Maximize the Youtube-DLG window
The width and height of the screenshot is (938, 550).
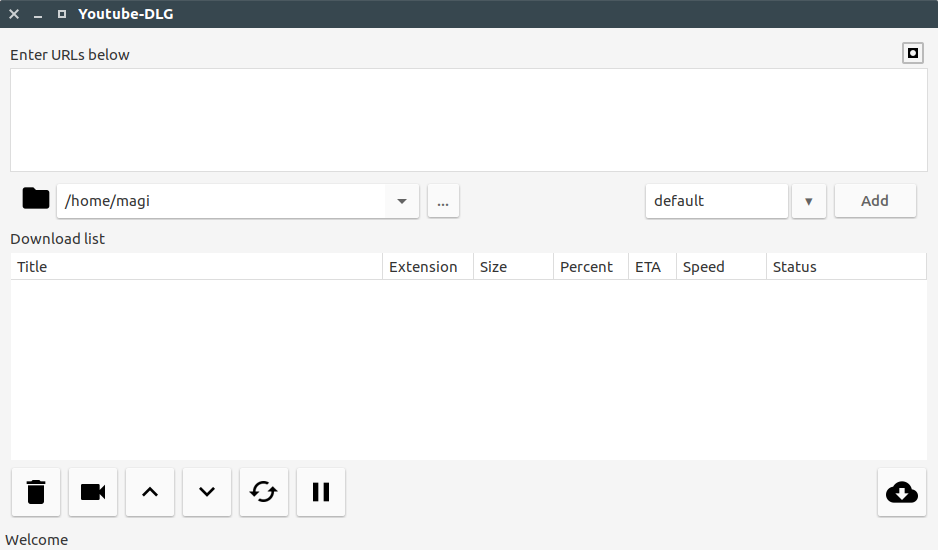tap(62, 14)
